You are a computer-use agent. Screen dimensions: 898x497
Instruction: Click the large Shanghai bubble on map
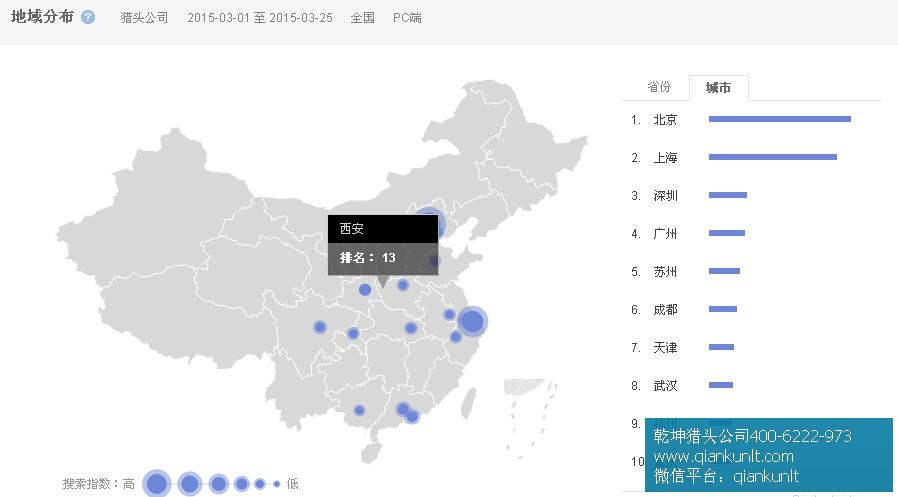[x=472, y=322]
